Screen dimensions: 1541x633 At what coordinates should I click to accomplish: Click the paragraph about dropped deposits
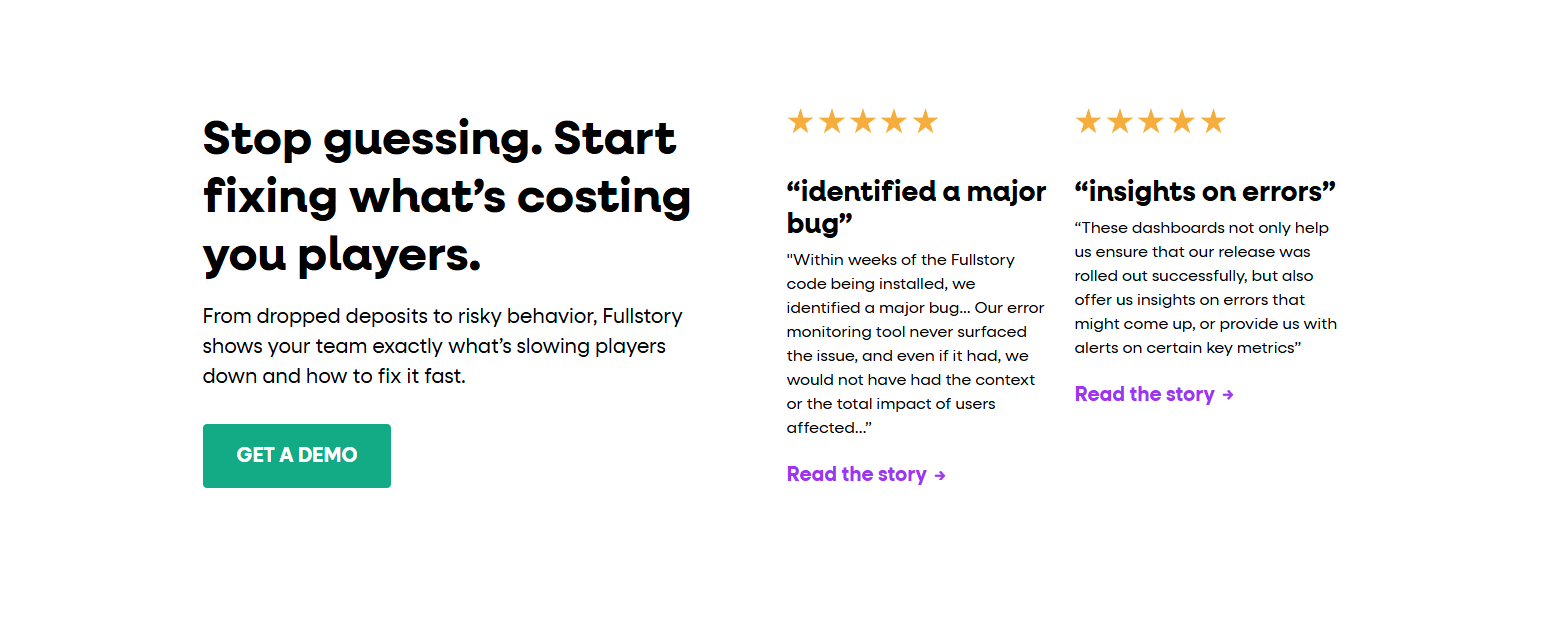click(x=441, y=346)
